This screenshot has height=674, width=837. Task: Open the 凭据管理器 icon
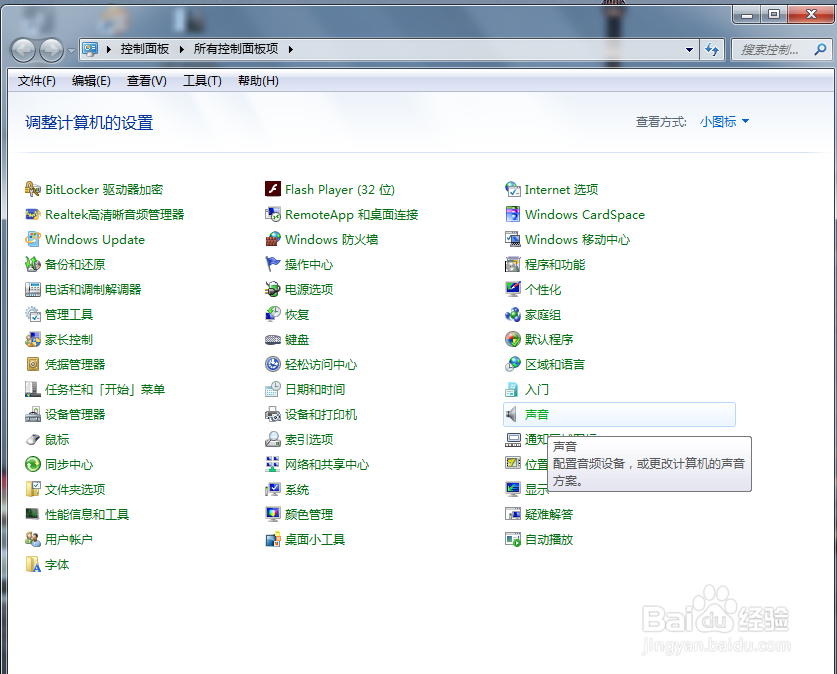33,364
